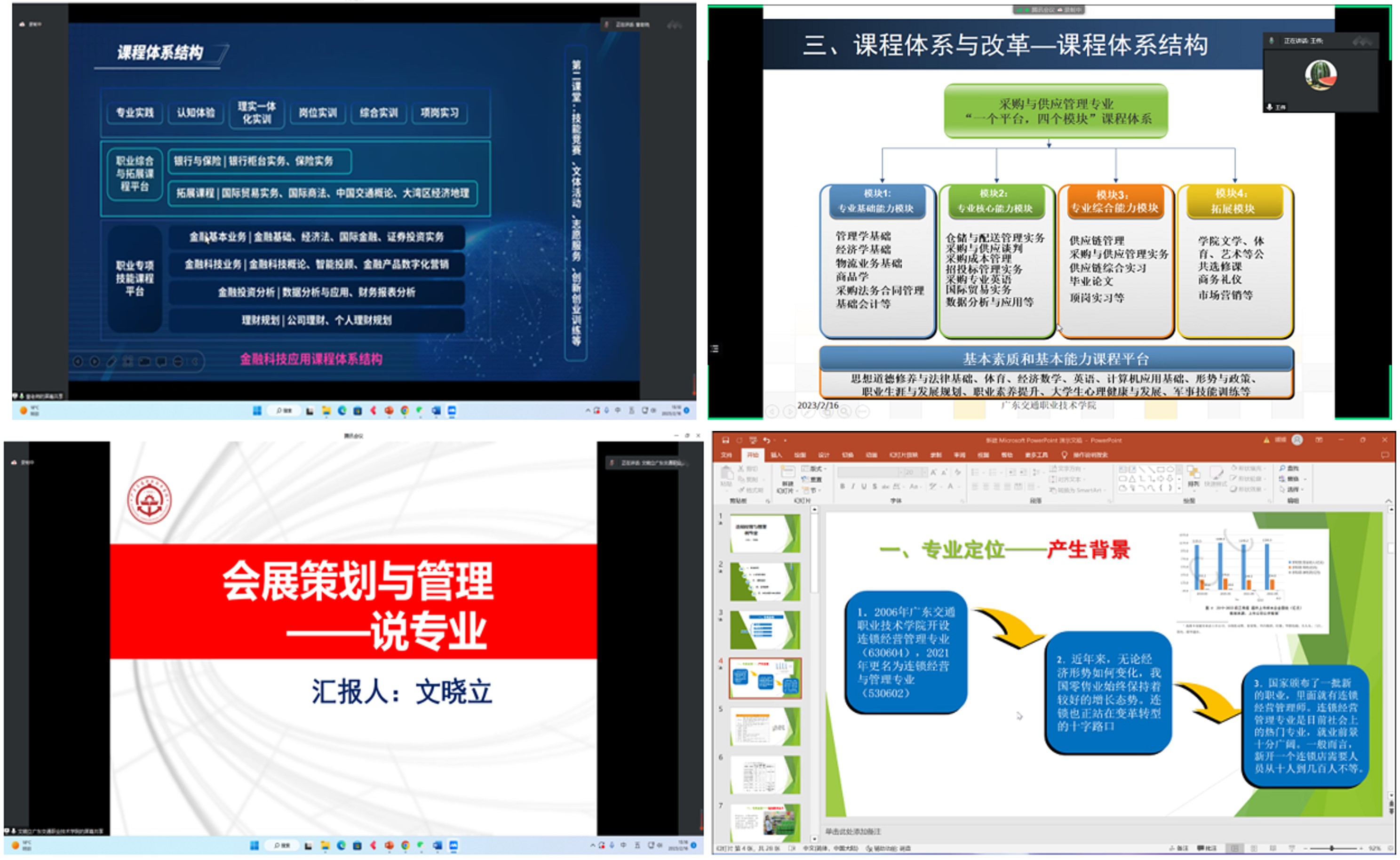Toggle Bold in PowerPoint font group
Viewport: 1400px width, 860px height.
pyautogui.click(x=842, y=487)
